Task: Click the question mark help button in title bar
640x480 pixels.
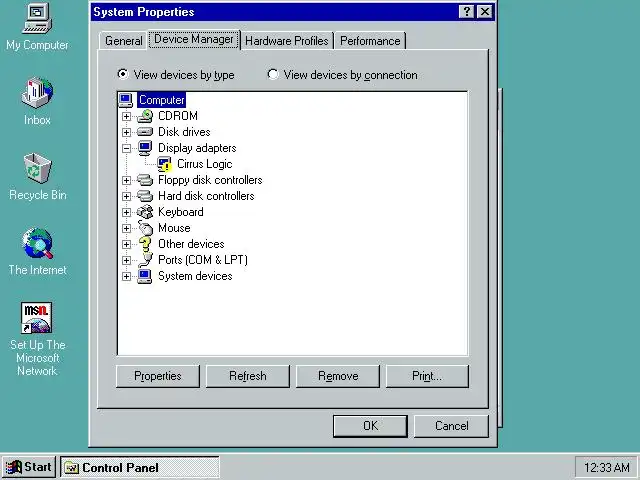Action: point(467,12)
